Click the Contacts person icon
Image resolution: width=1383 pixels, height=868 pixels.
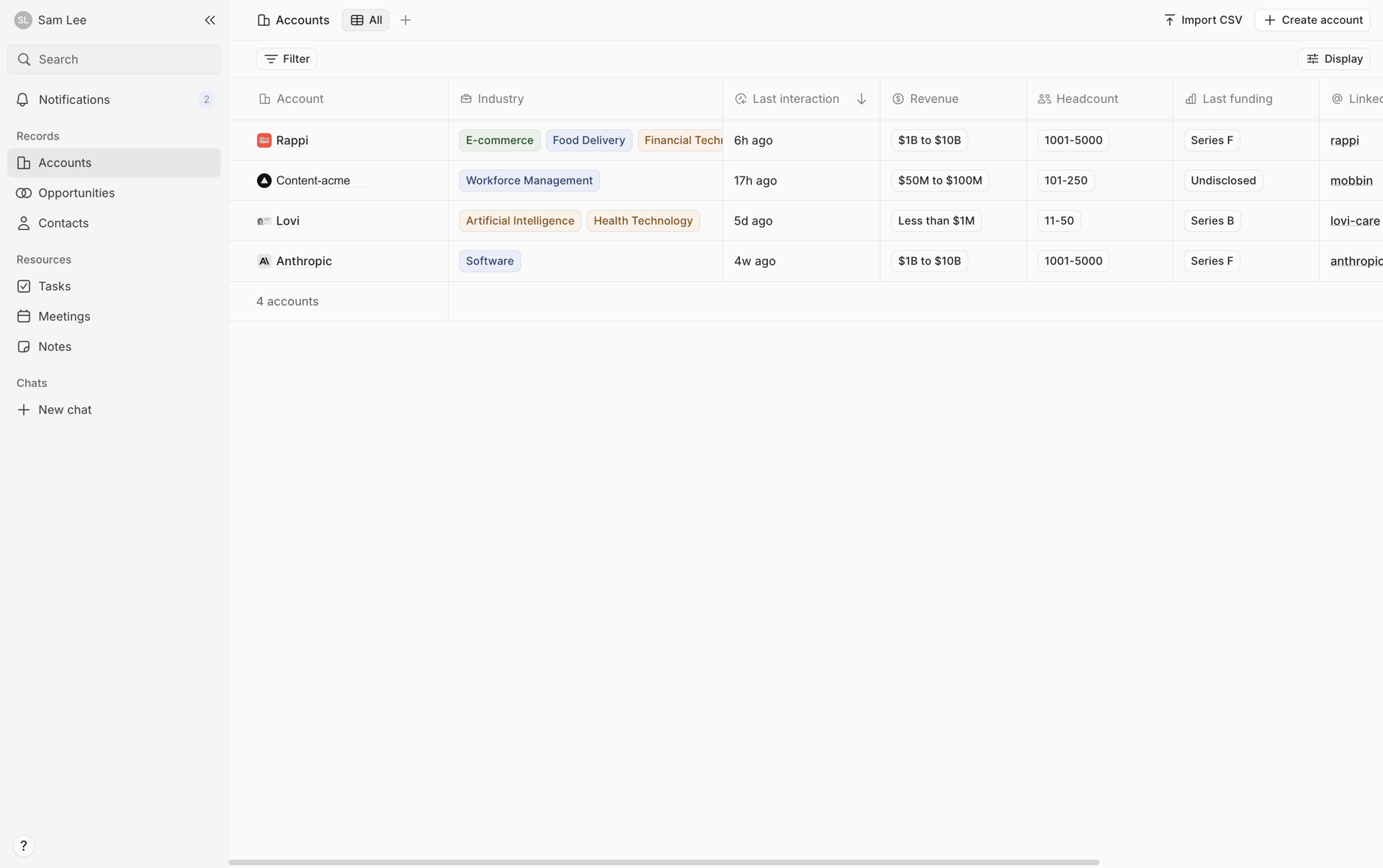pyautogui.click(x=24, y=223)
